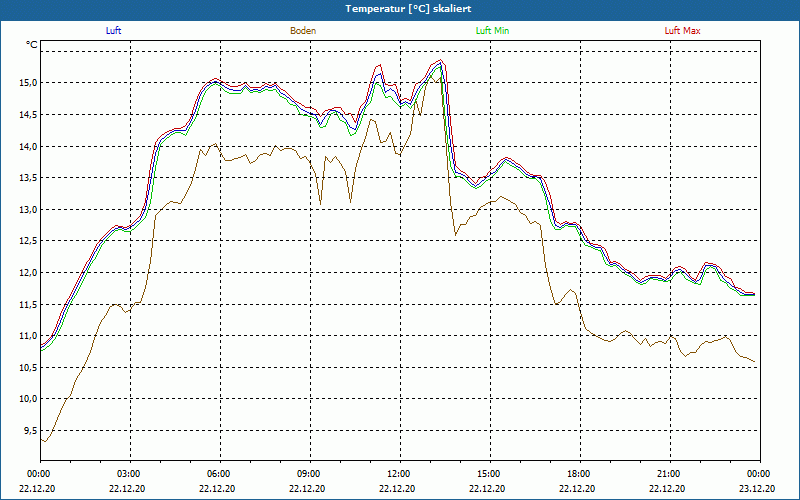Click the '21:00' time axis label
This screenshot has width=800, height=500.
tap(670, 474)
